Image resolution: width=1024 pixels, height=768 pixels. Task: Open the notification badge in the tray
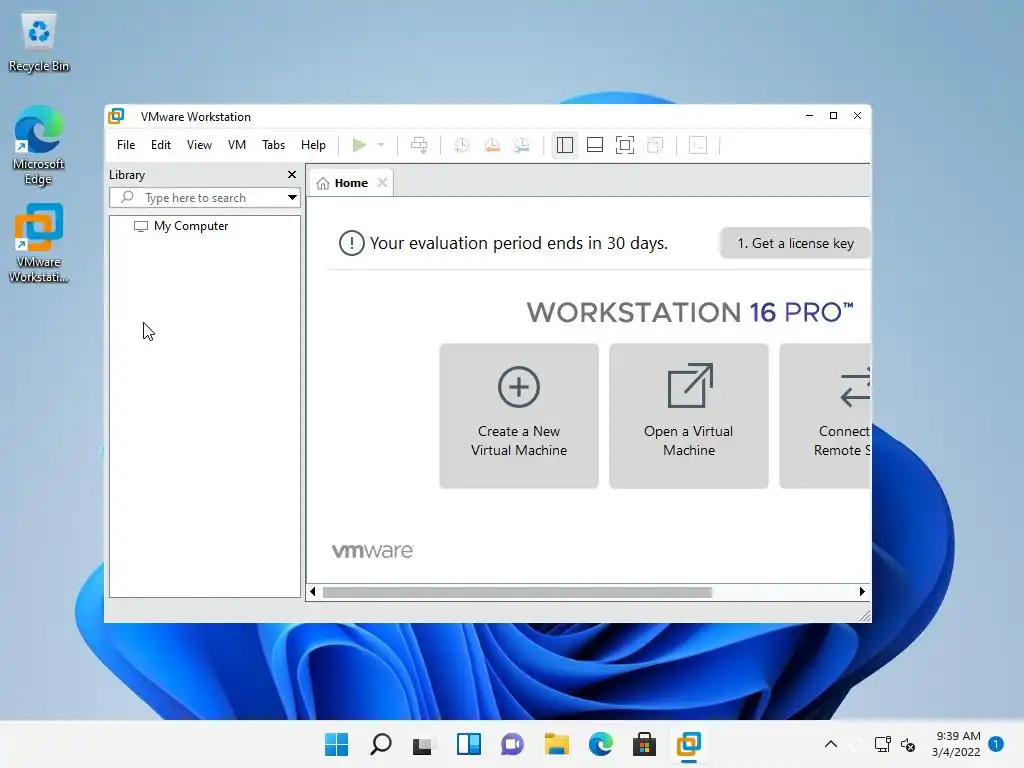(996, 743)
